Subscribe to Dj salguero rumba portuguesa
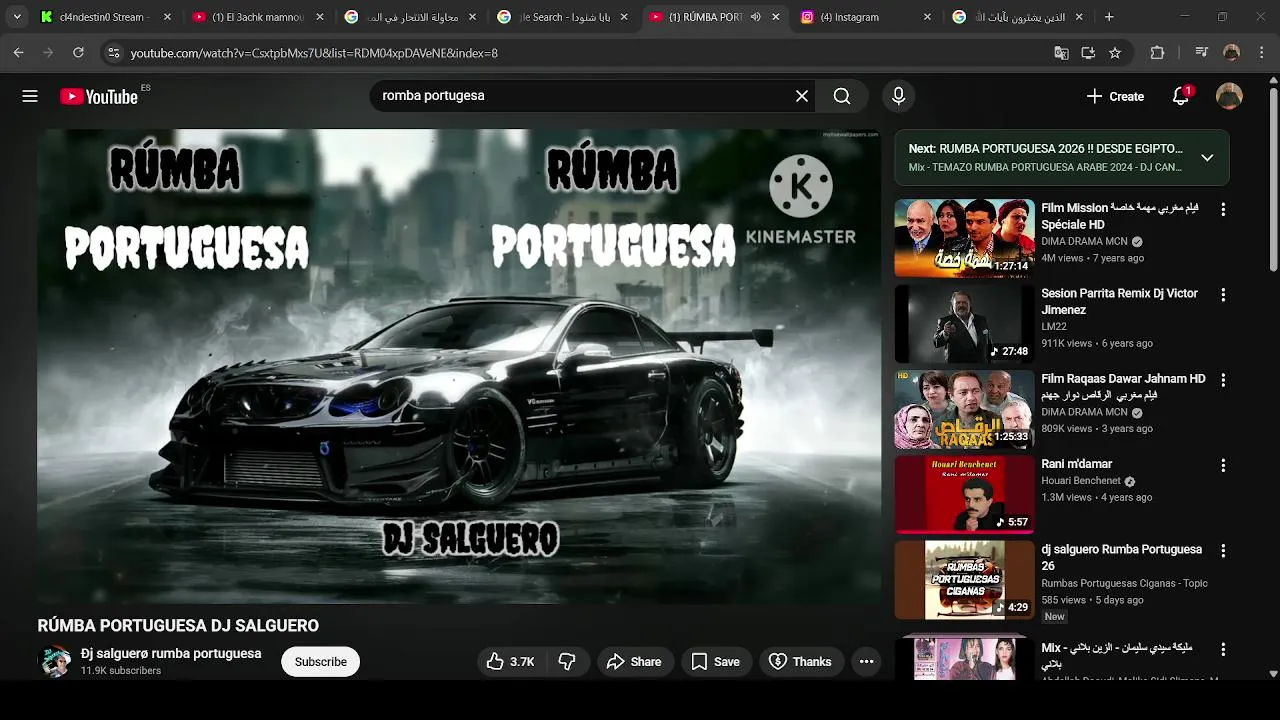 click(x=320, y=661)
